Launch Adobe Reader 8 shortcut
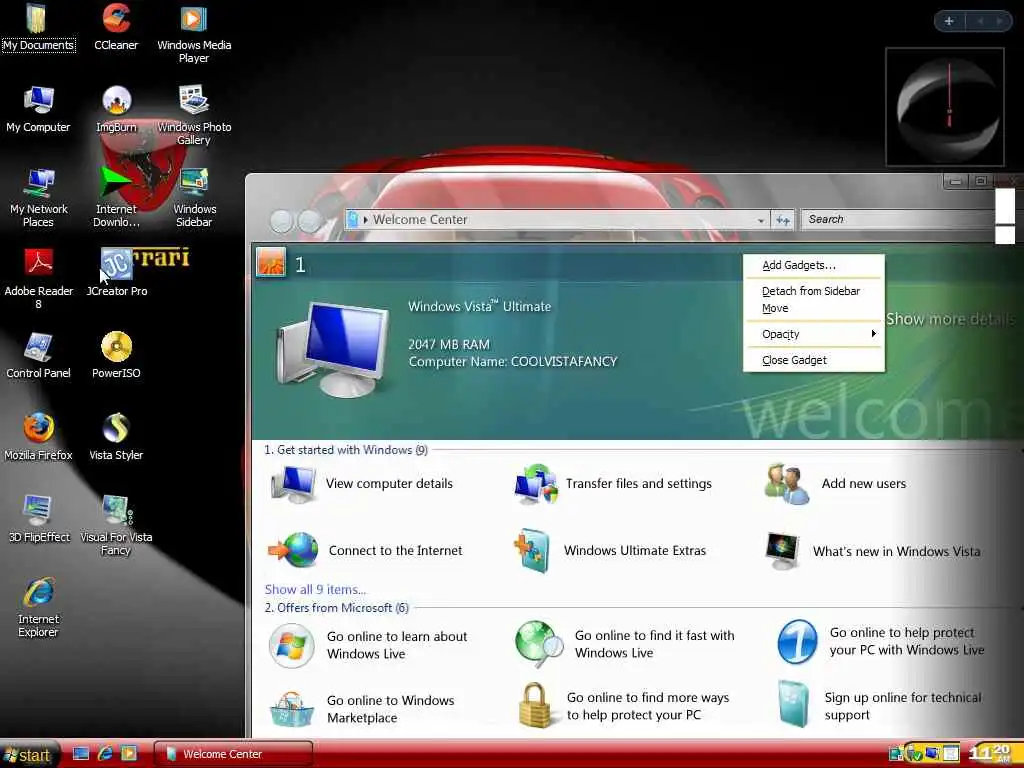Viewport: 1024px width, 768px height. pos(38,279)
